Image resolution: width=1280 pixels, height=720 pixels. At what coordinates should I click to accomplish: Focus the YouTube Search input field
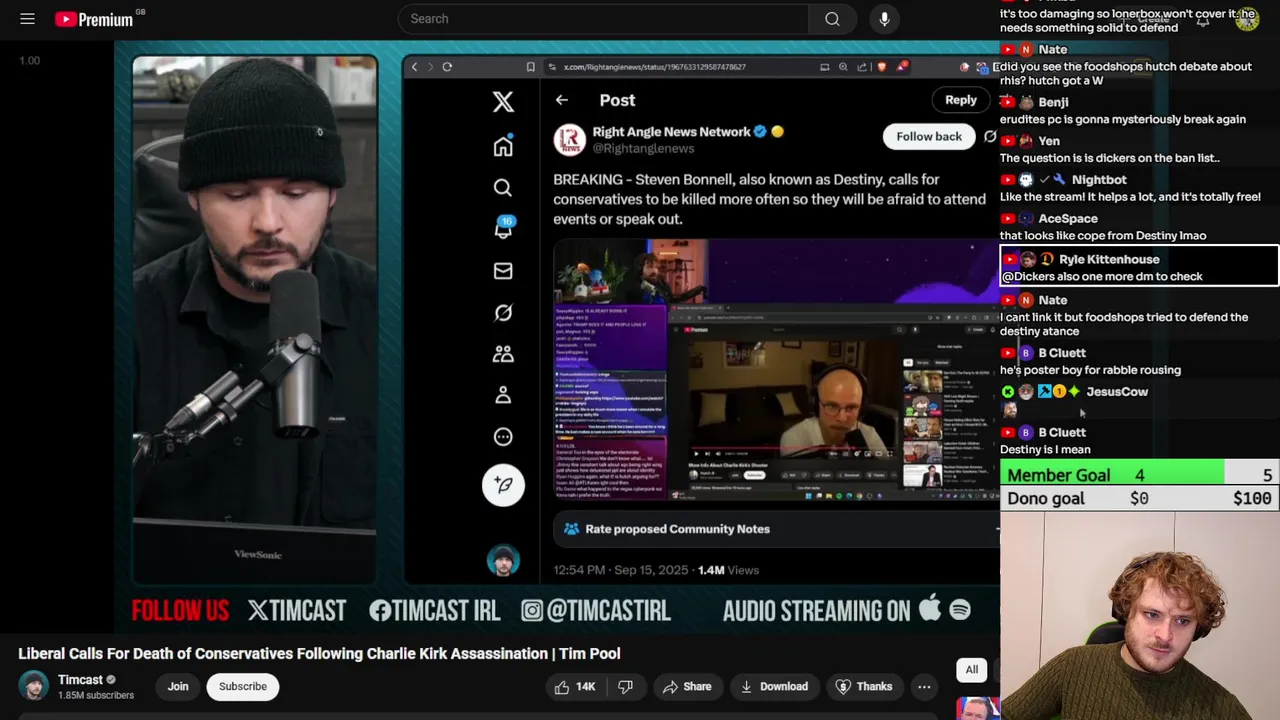coord(603,19)
